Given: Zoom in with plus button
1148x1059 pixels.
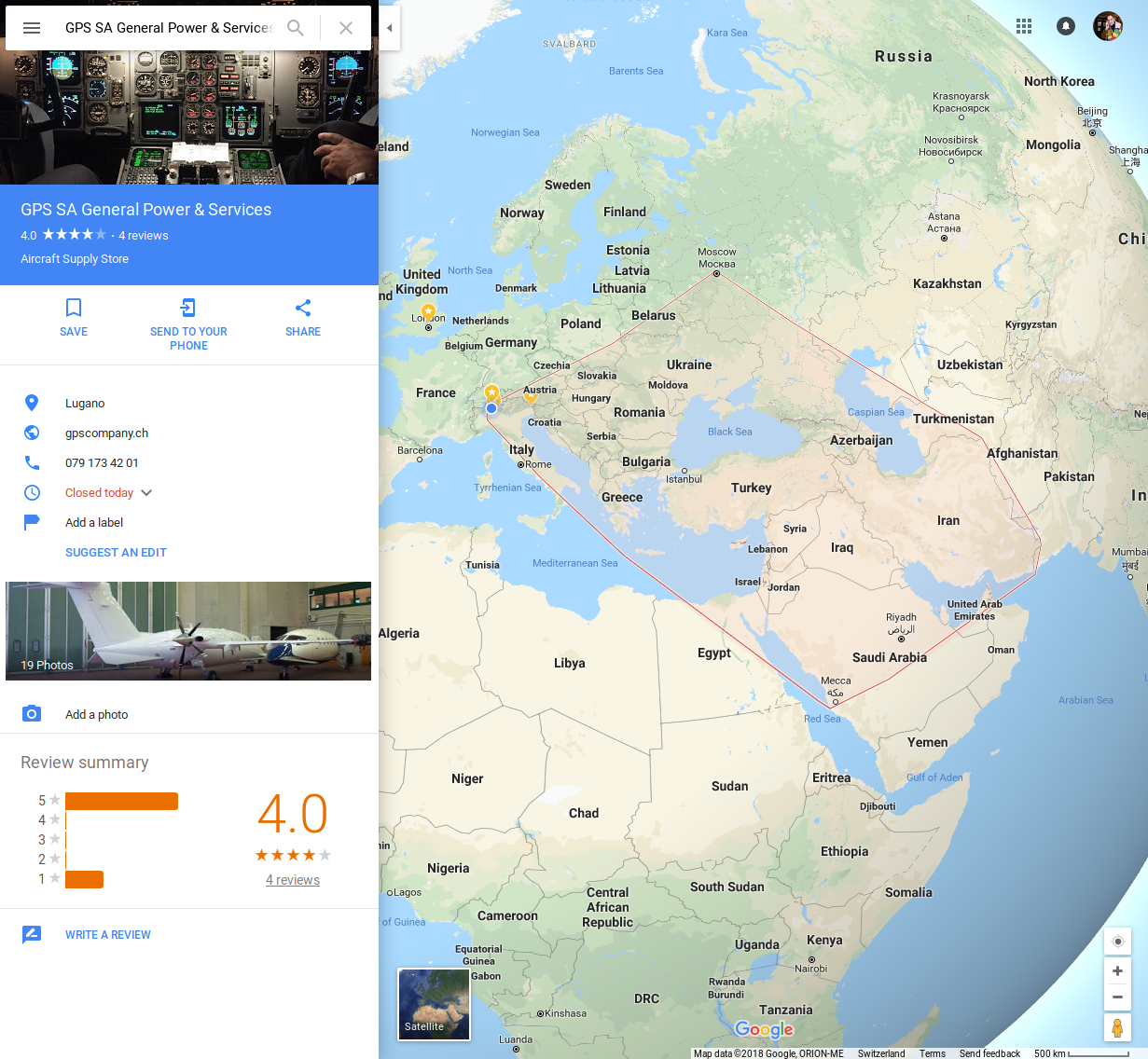Looking at the screenshot, I should pyautogui.click(x=1117, y=971).
